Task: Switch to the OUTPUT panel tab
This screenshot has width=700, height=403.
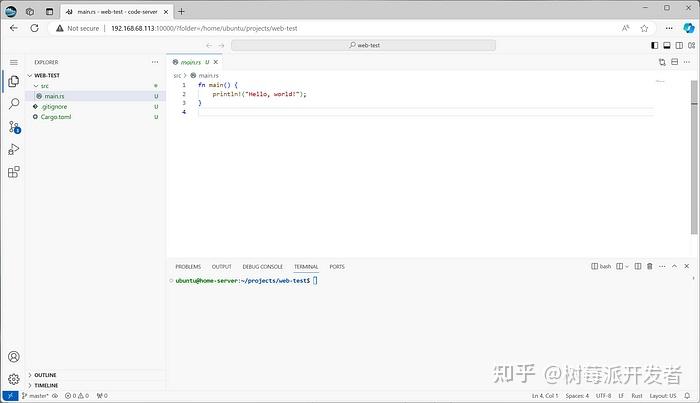Action: (221, 266)
